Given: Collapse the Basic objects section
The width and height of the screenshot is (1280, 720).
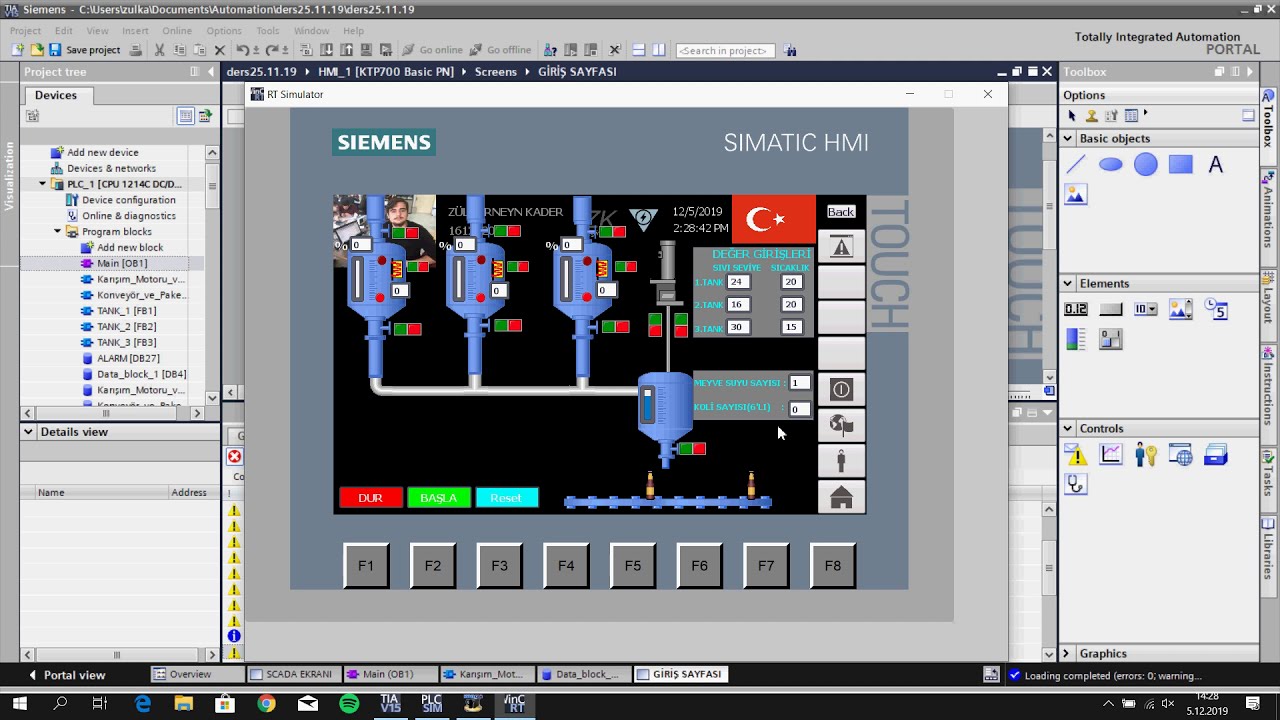Looking at the screenshot, I should point(1068,139).
